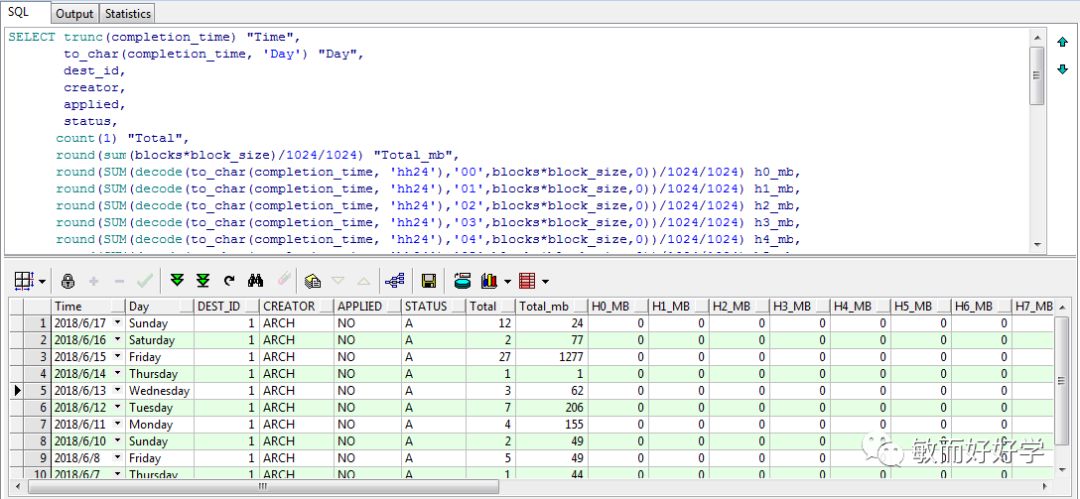Click the Total_mb column header

pyautogui.click(x=551, y=306)
